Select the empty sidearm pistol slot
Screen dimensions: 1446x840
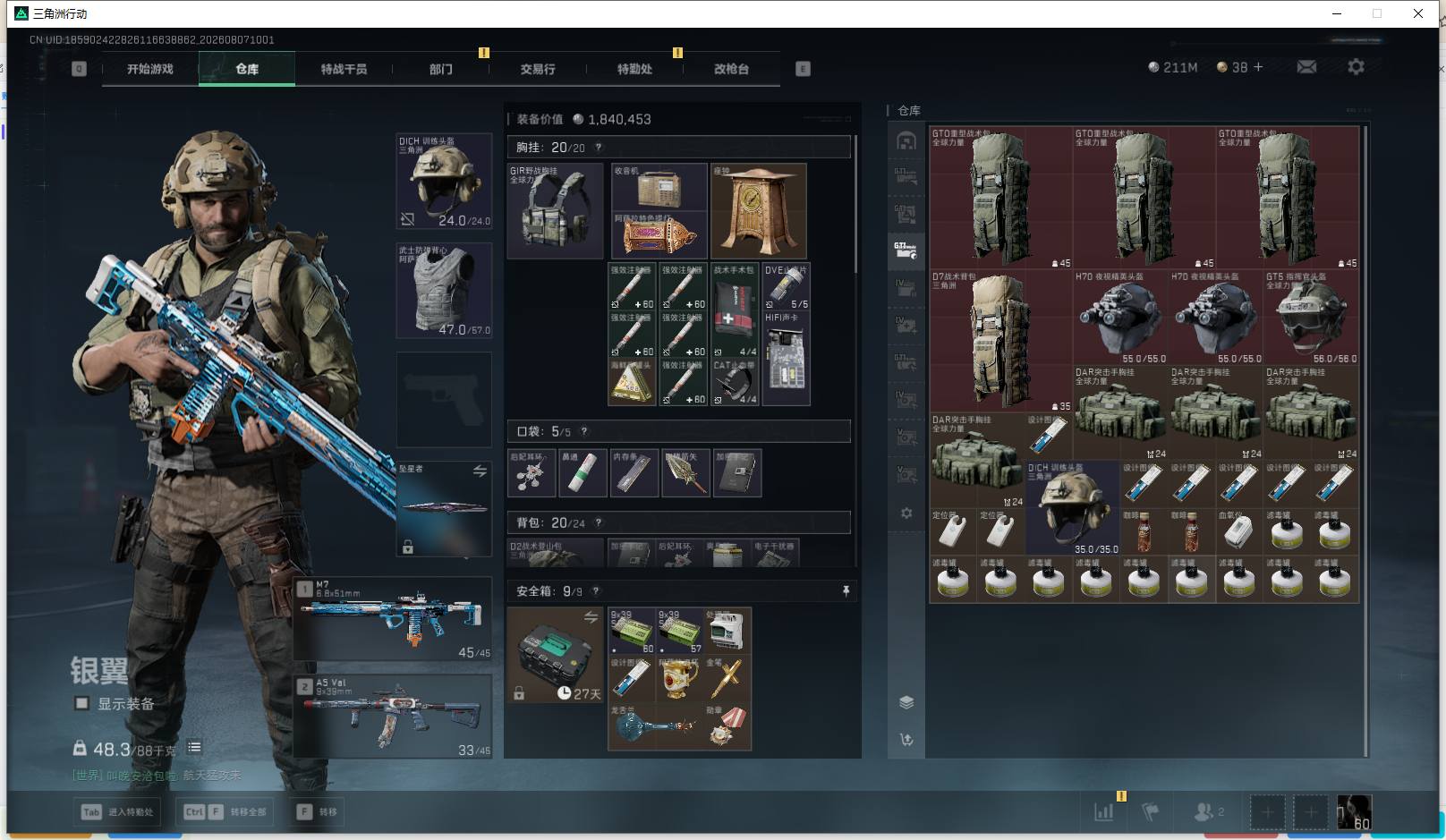[x=444, y=400]
